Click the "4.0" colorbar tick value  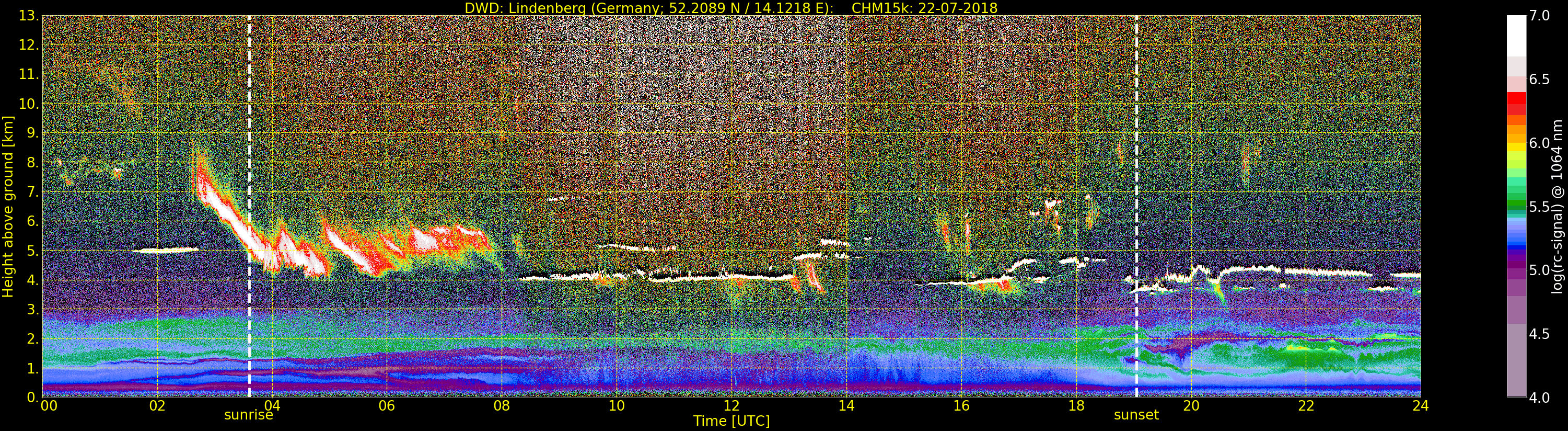click(x=1539, y=398)
